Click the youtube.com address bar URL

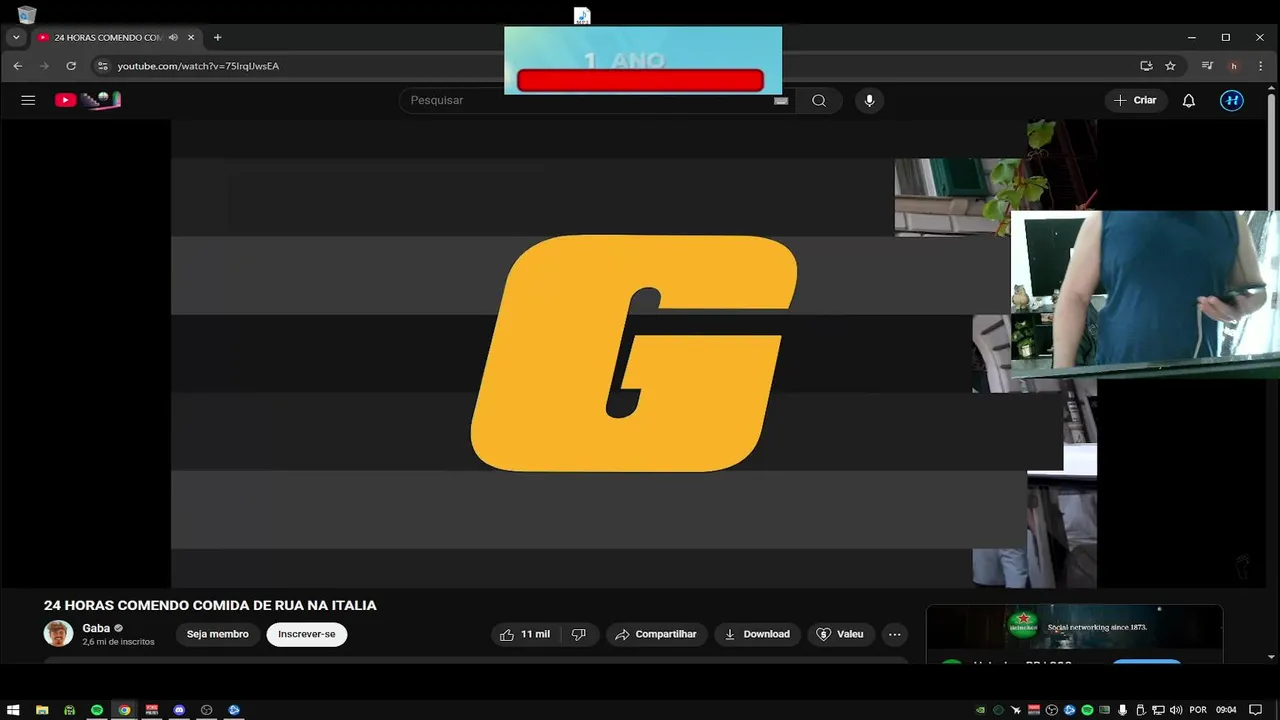point(198,66)
